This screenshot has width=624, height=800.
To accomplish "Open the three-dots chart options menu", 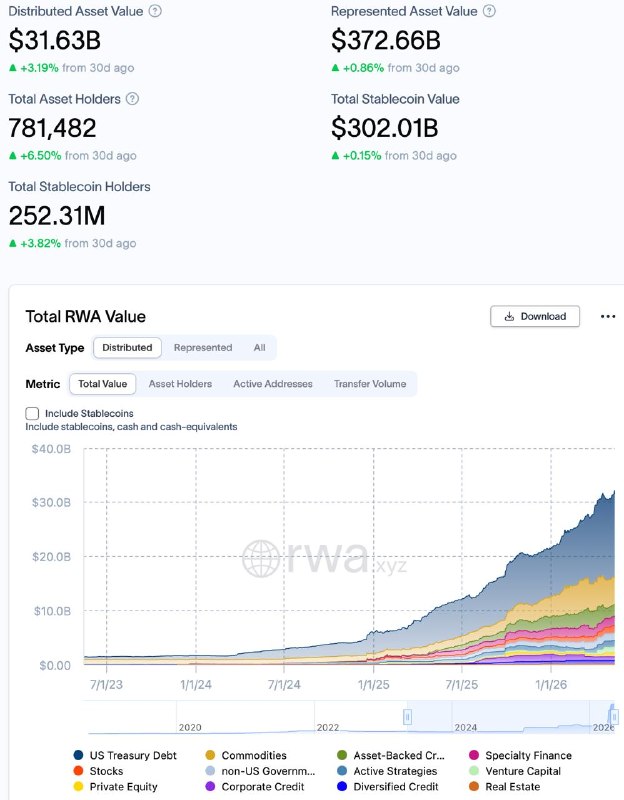I will (608, 316).
